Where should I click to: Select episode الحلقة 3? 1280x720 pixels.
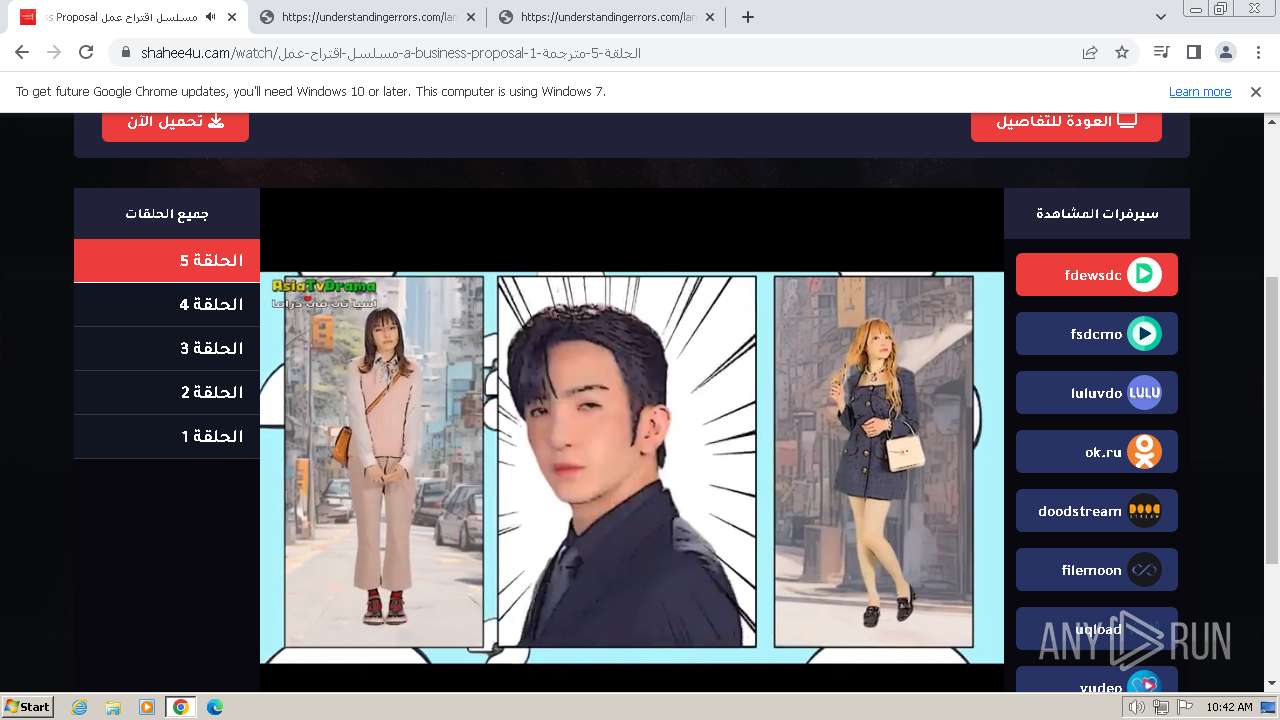pyautogui.click(x=167, y=348)
